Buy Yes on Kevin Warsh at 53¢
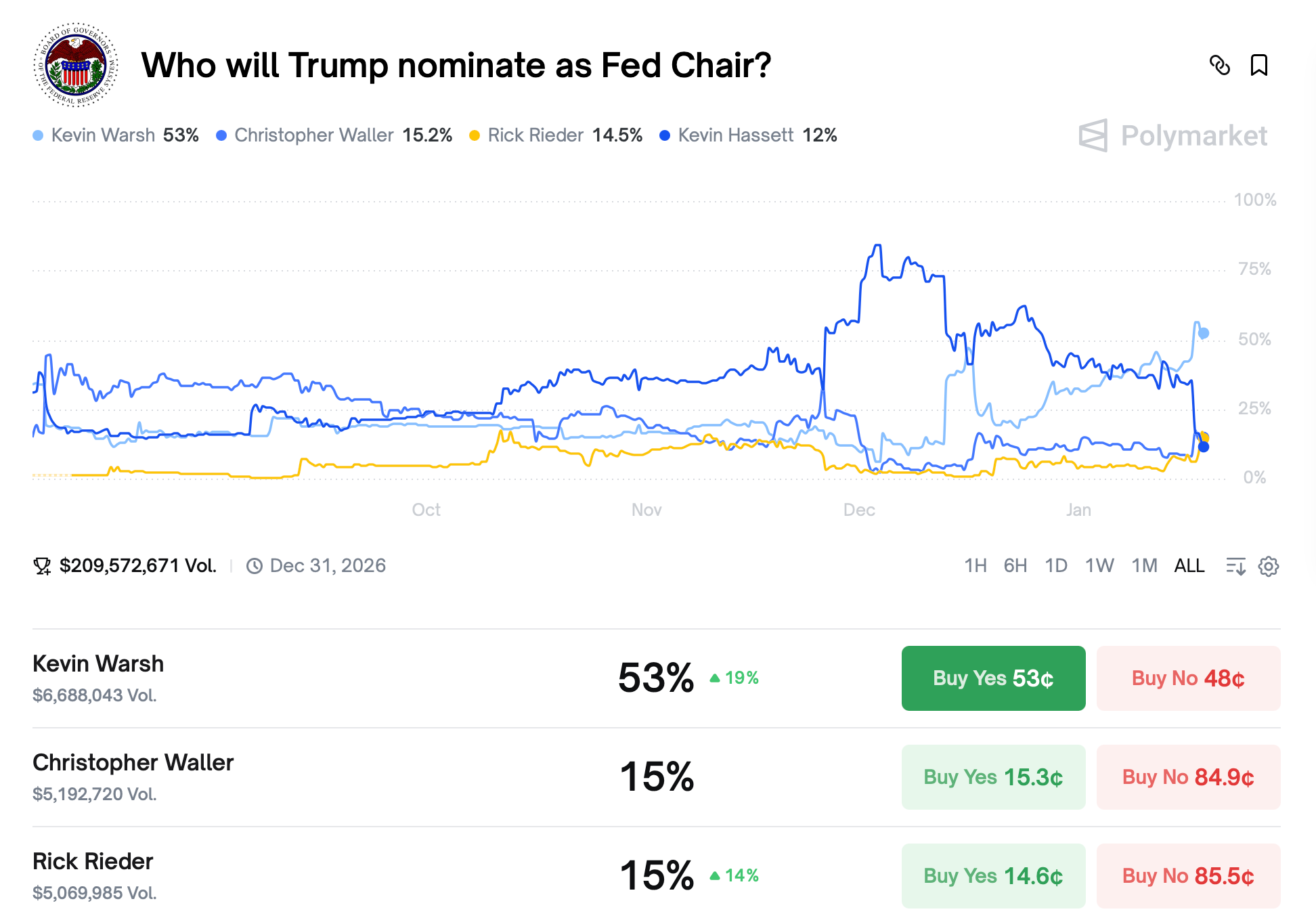This screenshot has width=1316, height=918. (993, 678)
